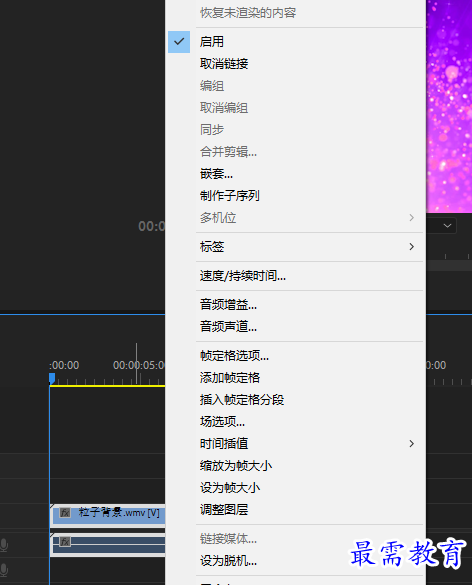Select 取消链接 from the context menu
Image resolution: width=472 pixels, height=585 pixels.
pyautogui.click(x=295, y=64)
